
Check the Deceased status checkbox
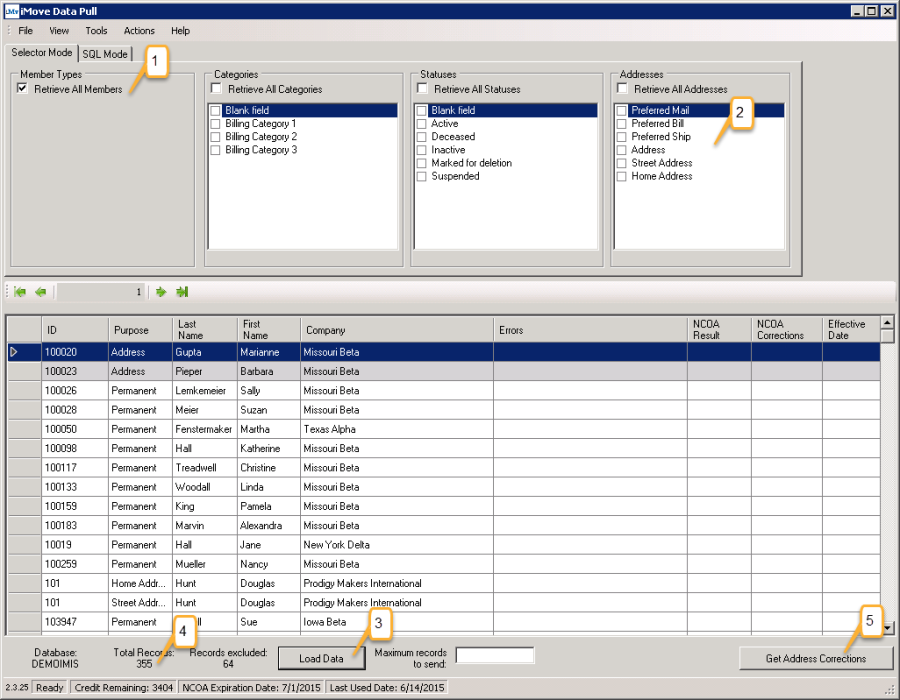tap(422, 137)
